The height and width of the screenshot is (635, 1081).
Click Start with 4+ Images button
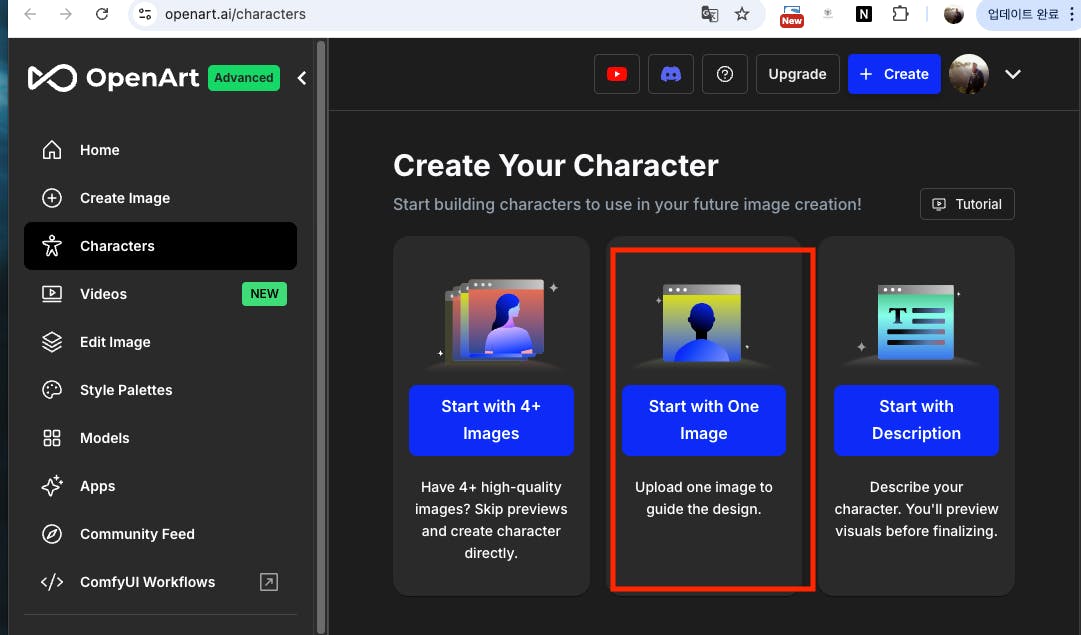coord(491,420)
